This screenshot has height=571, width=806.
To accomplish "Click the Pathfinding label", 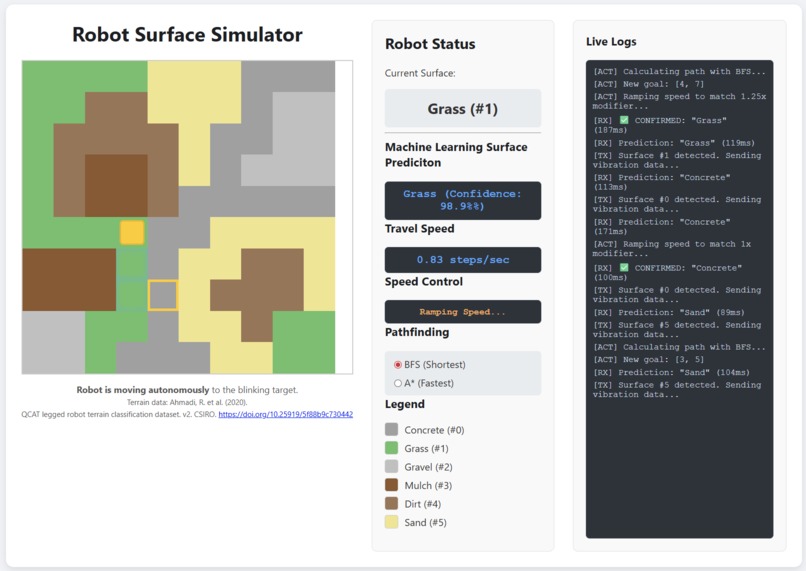I will 417,332.
